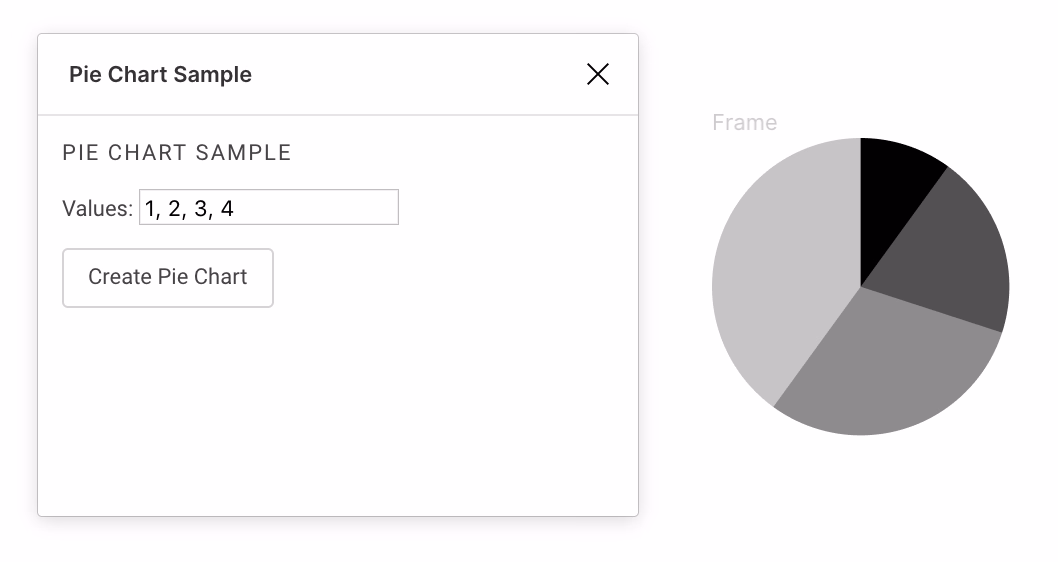Click the Values: label text
The width and height of the screenshot is (1058, 562).
(97, 208)
